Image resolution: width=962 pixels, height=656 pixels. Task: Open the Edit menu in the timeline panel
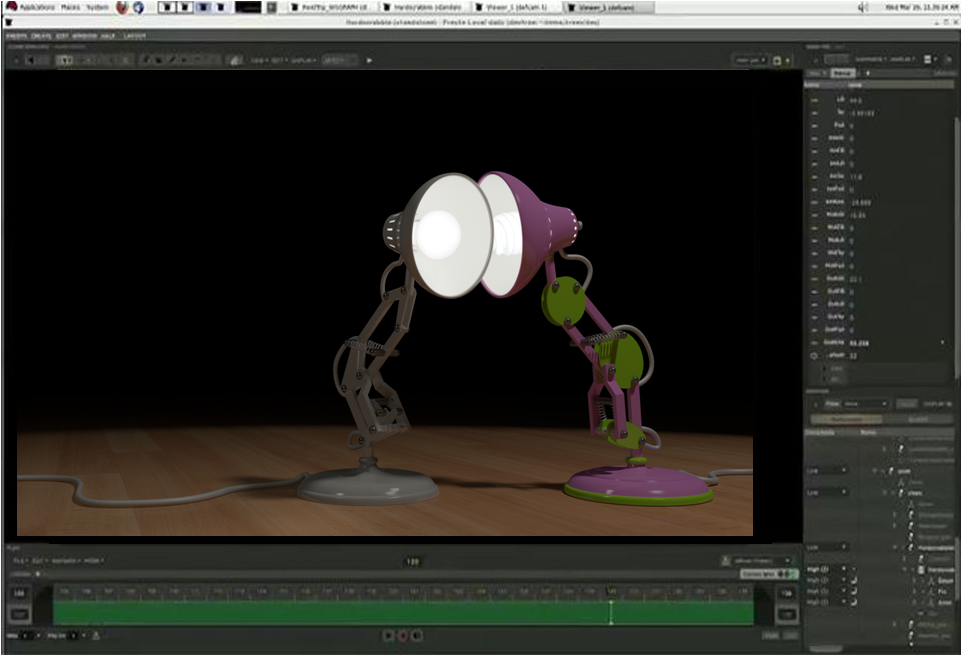click(x=39, y=561)
